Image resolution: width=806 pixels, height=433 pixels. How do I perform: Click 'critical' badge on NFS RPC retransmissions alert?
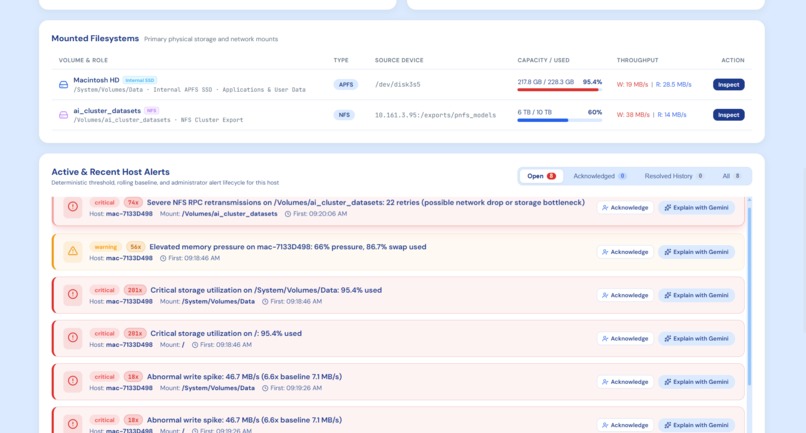coord(104,203)
